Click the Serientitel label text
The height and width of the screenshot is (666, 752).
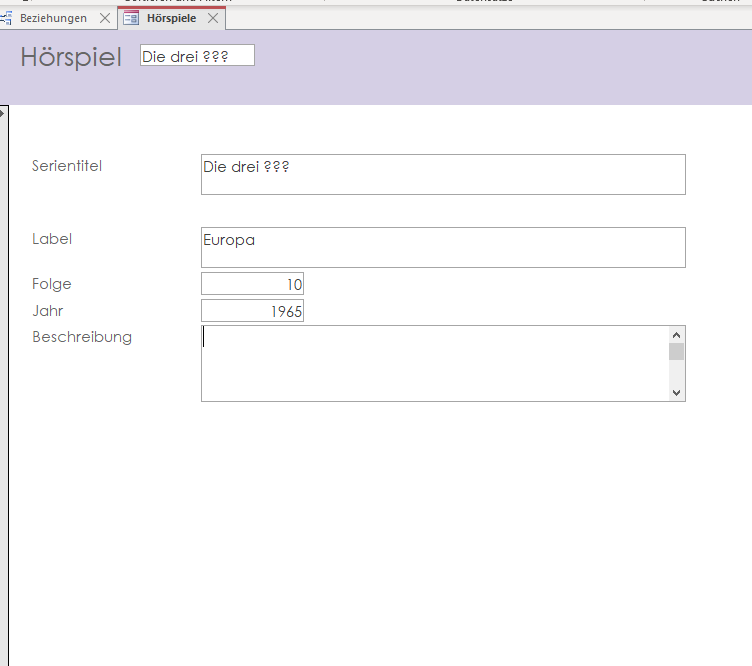tap(67, 166)
